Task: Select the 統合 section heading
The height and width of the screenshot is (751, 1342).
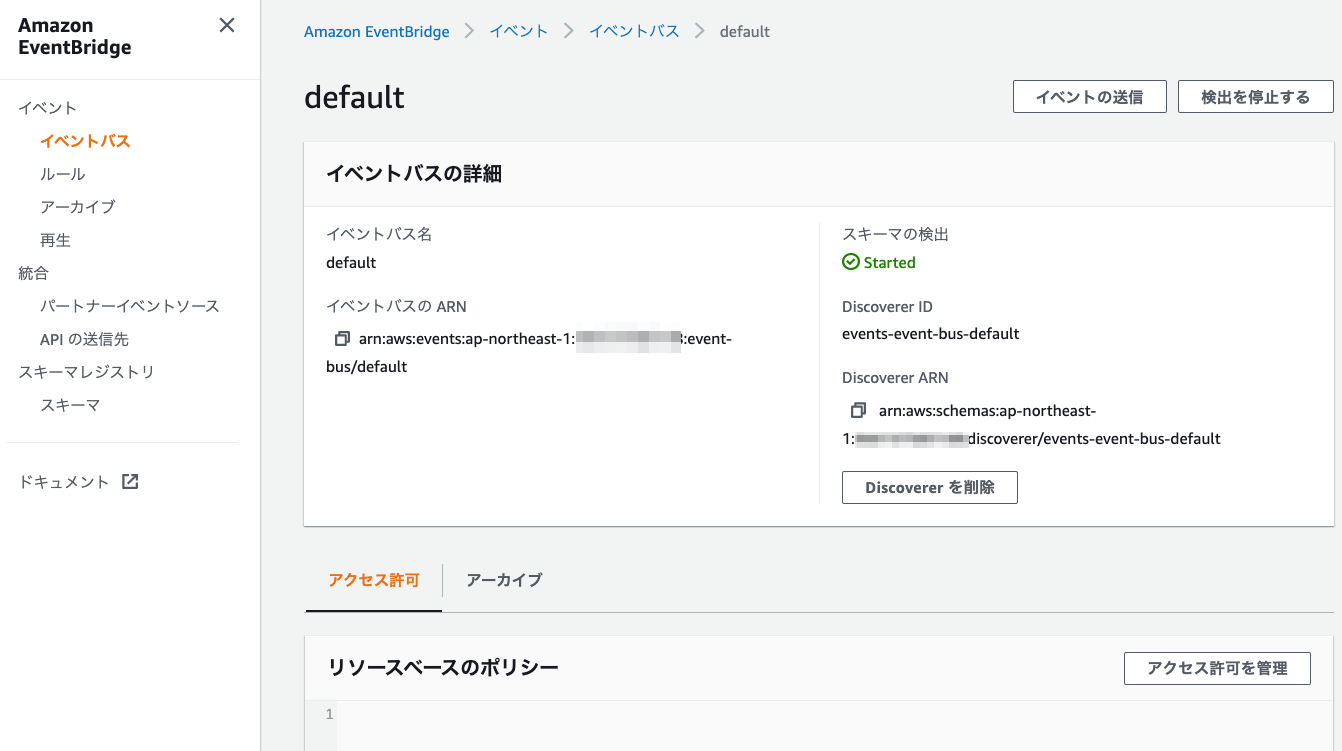Action: point(34,273)
